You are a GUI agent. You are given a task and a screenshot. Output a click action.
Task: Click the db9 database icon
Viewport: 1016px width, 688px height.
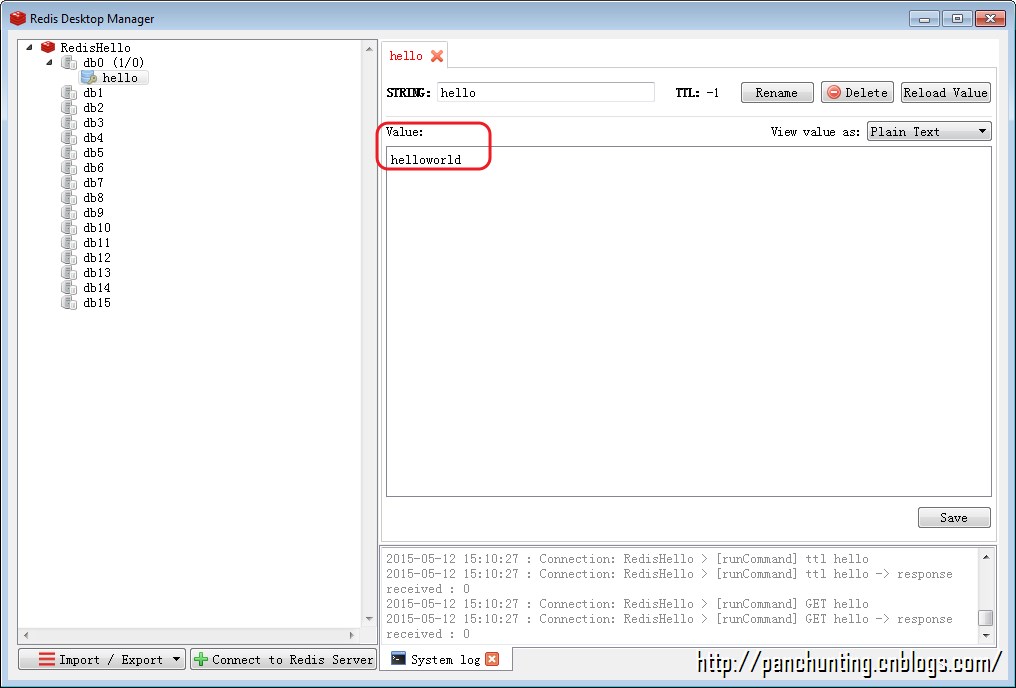pyautogui.click(x=69, y=212)
